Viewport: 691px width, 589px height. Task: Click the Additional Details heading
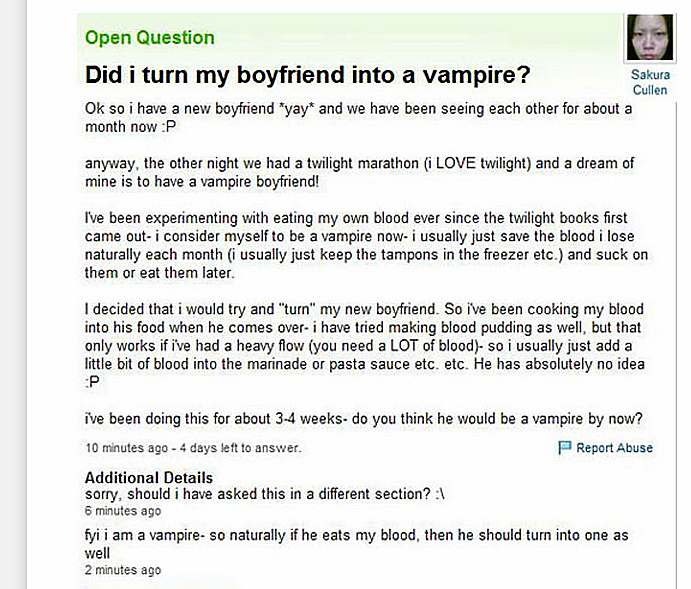pyautogui.click(x=149, y=478)
